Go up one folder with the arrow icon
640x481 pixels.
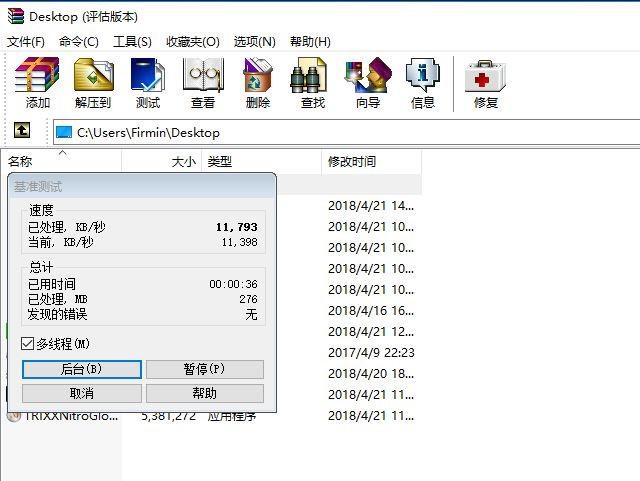click(22, 130)
